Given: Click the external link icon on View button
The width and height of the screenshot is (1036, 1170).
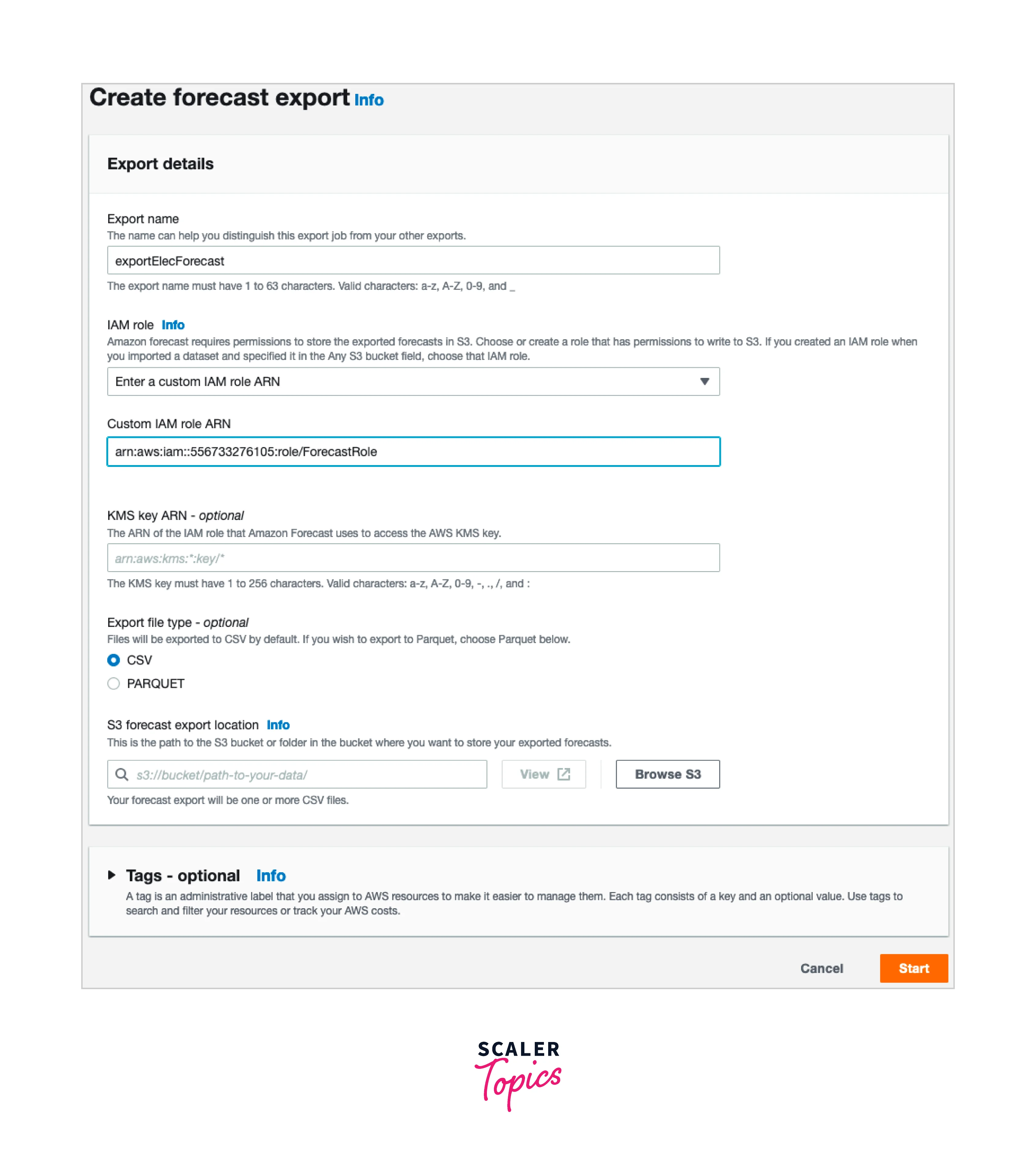Looking at the screenshot, I should pos(564,774).
